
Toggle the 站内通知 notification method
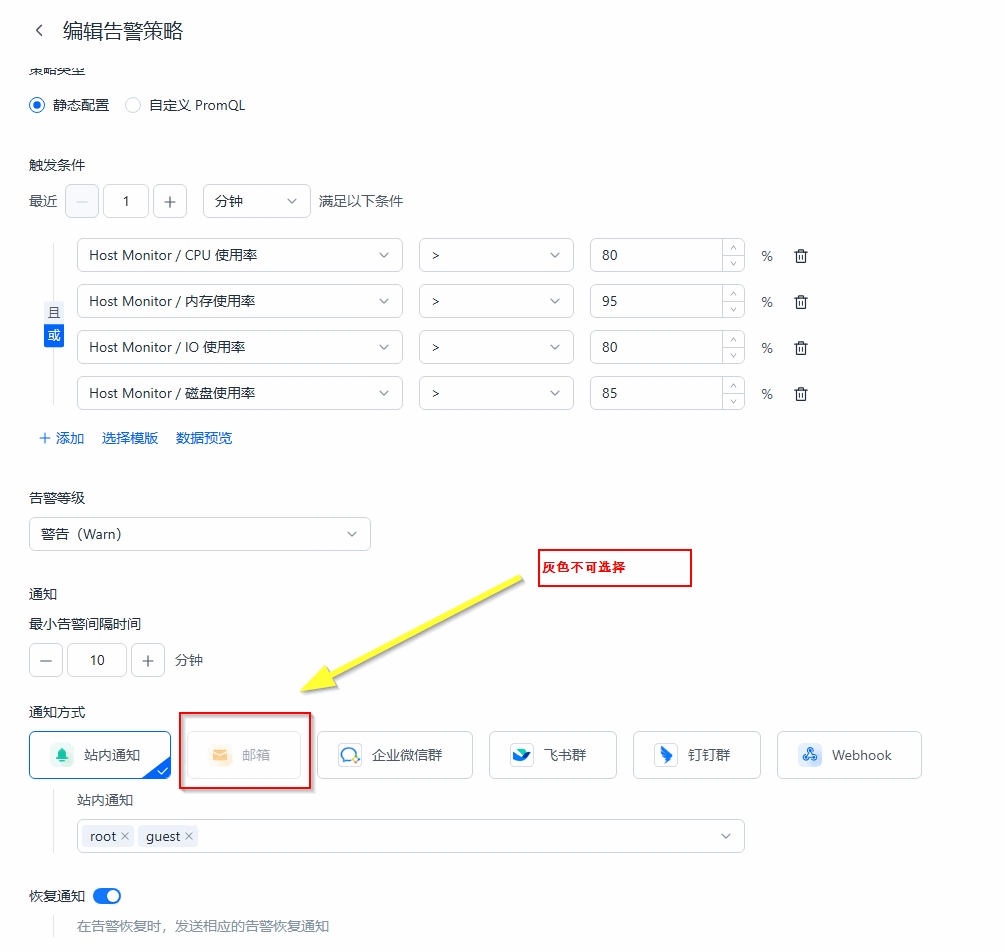click(x=100, y=755)
